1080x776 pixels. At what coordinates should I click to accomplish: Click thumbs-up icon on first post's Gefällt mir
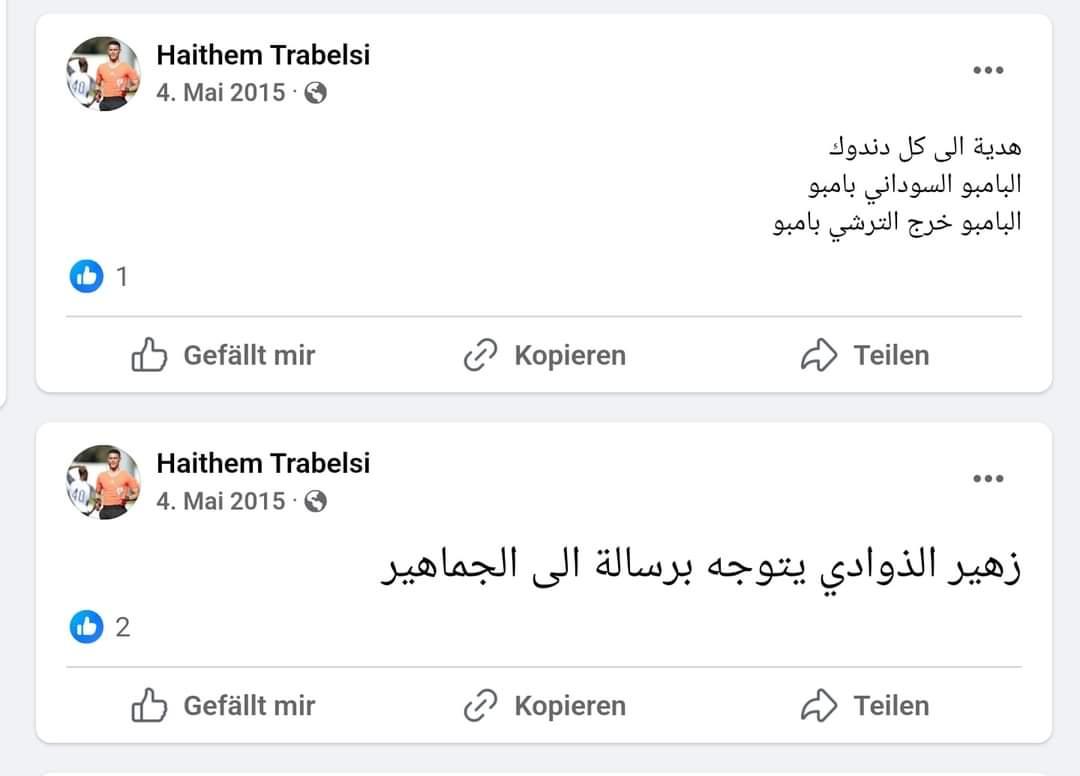pos(149,355)
